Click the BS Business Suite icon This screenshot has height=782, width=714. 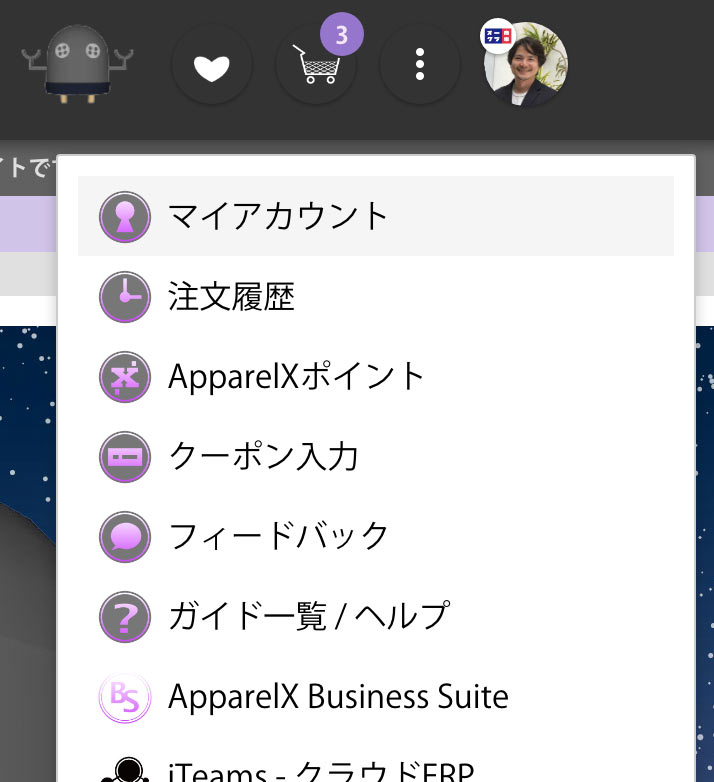coord(125,697)
